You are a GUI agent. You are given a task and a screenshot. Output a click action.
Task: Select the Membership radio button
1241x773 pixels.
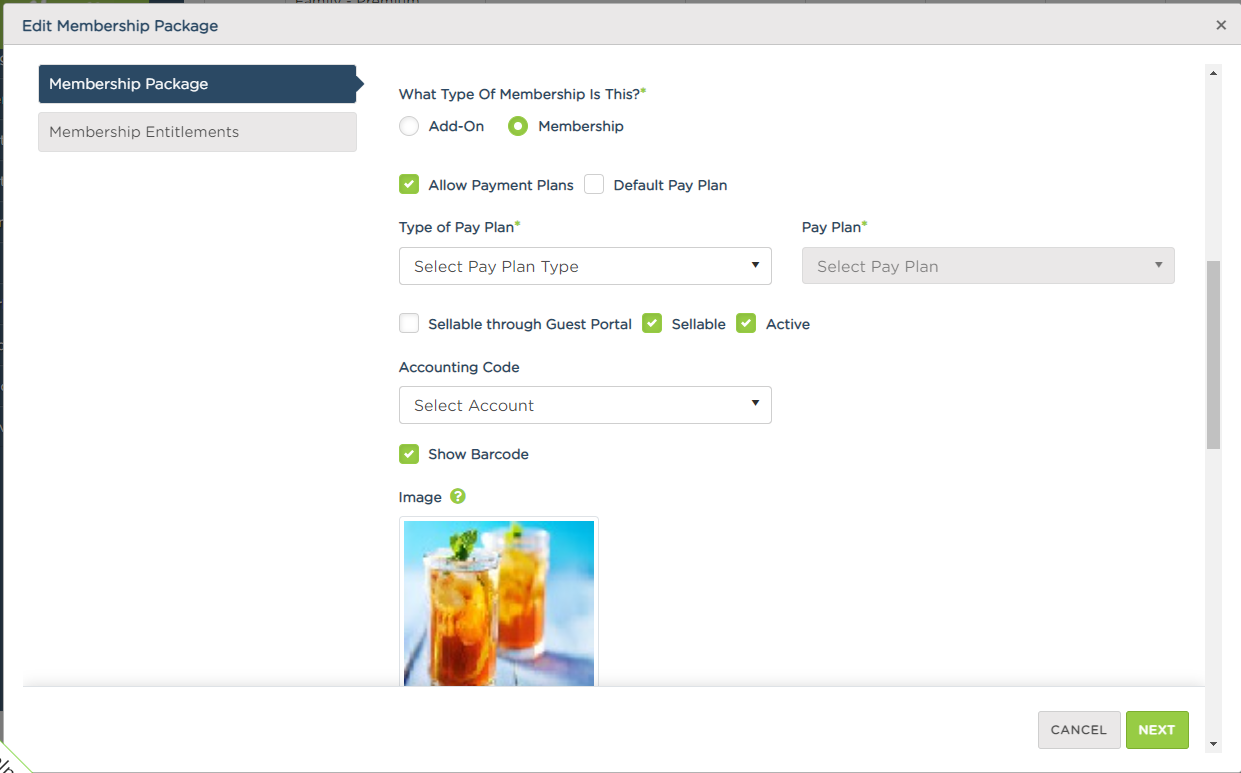518,126
